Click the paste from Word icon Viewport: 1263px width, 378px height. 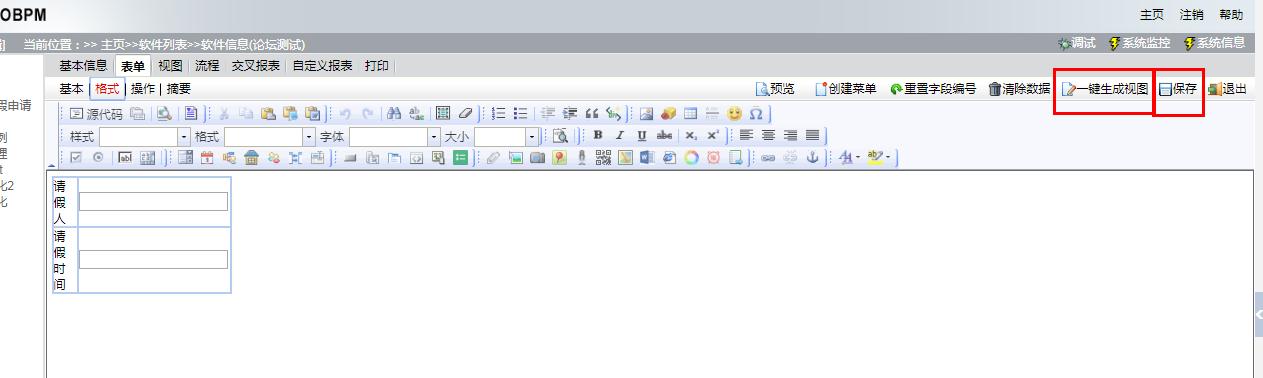pyautogui.click(x=312, y=114)
